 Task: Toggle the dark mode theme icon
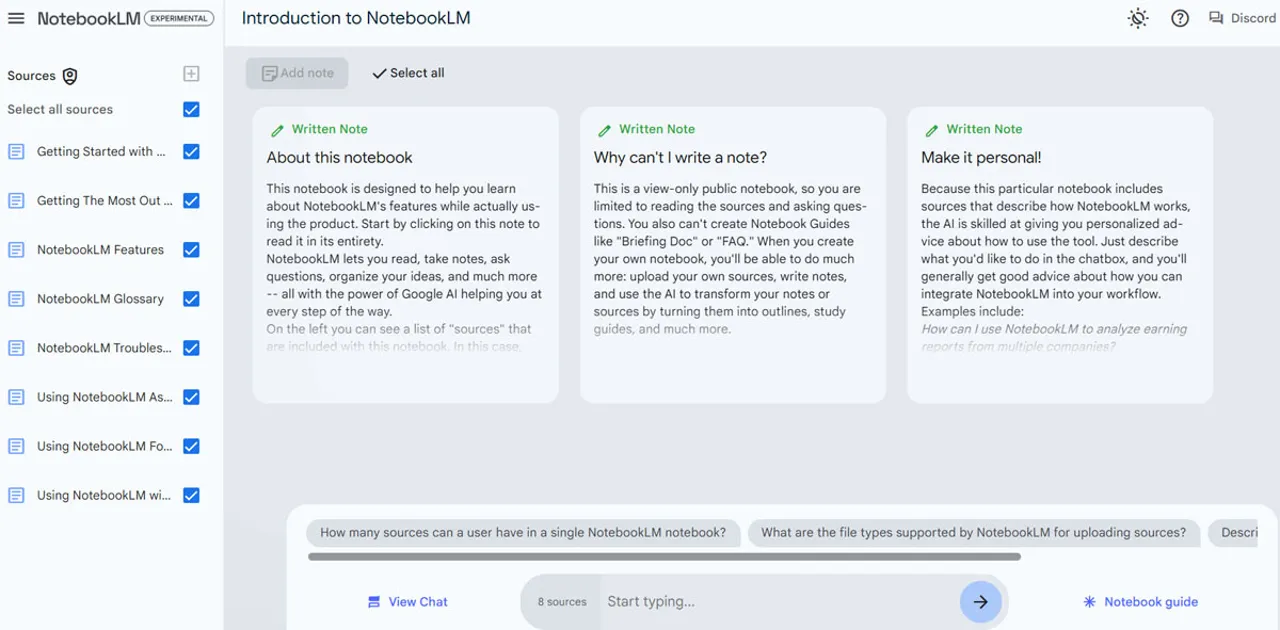1137,18
